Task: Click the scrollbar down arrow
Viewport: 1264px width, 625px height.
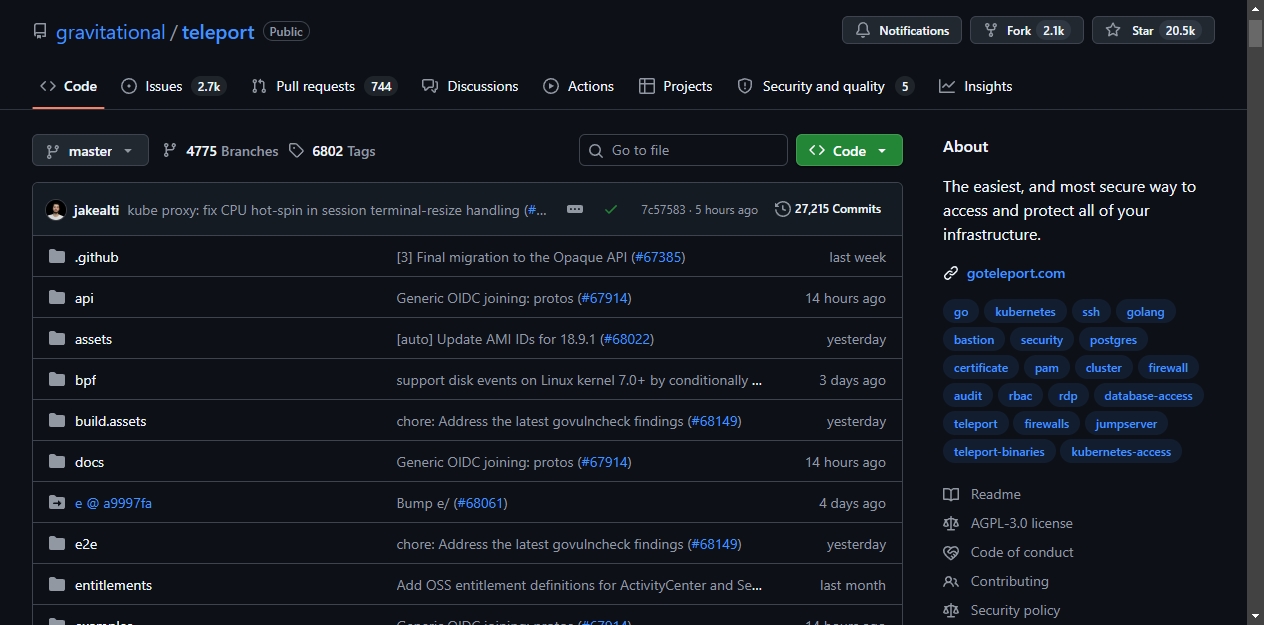Action: 1255,616
